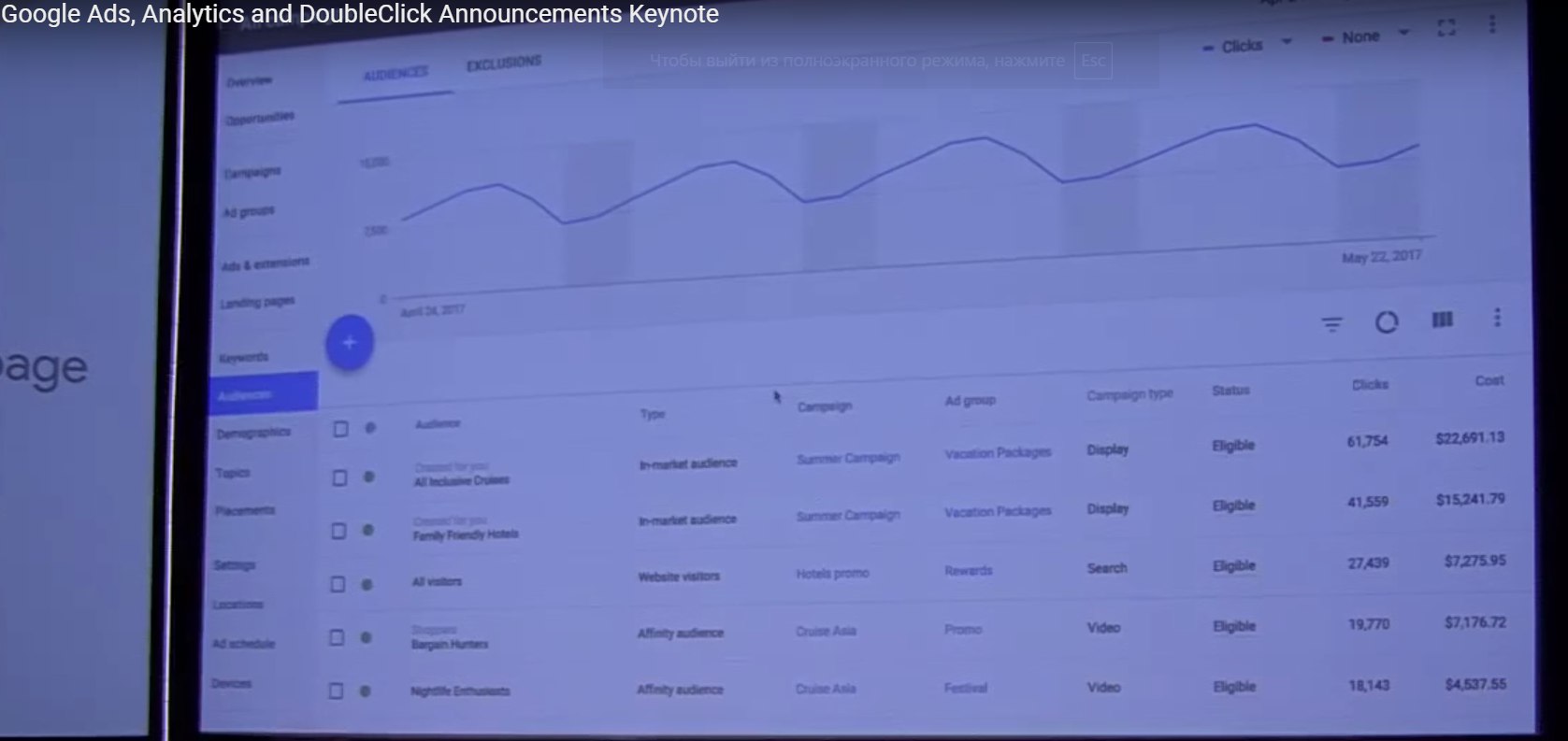Click the status dot for All Inclusive Cruises
The image size is (1568, 741).
point(368,477)
